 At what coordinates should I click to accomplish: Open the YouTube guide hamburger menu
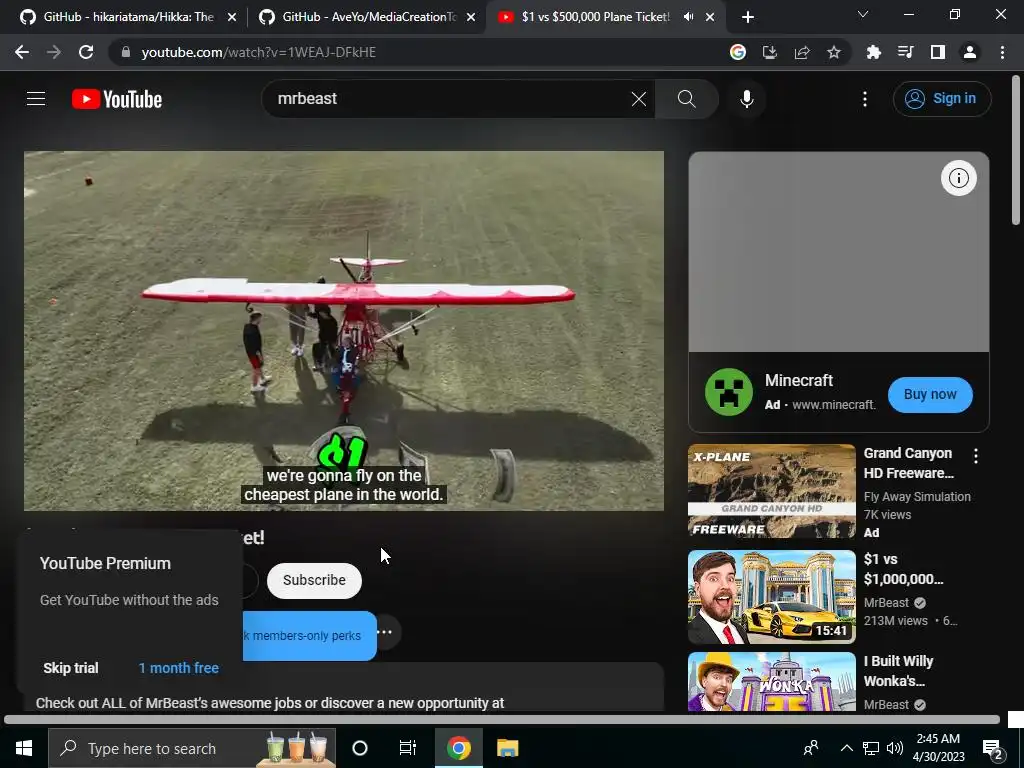[x=36, y=99]
